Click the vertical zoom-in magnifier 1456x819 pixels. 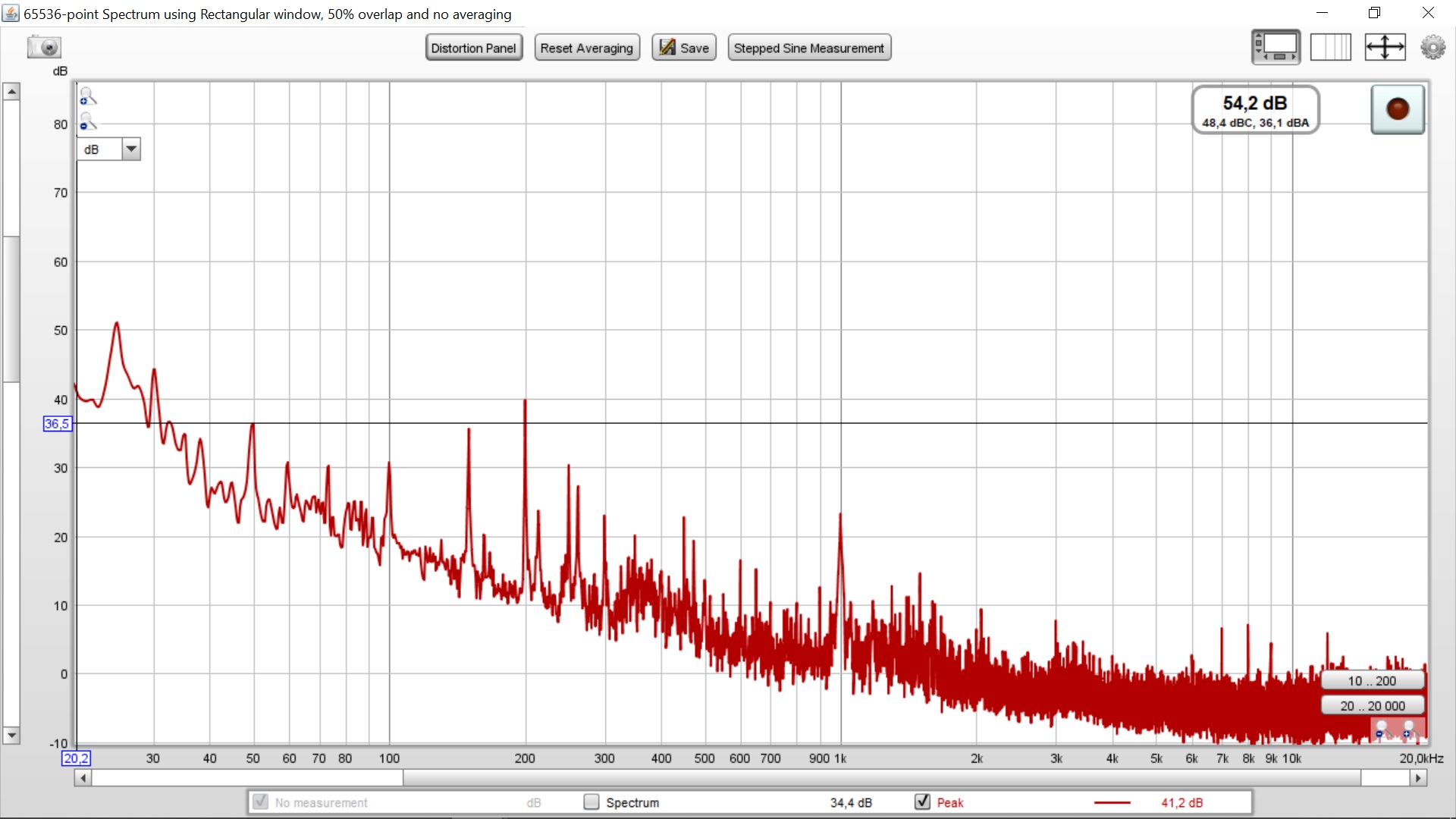pyautogui.click(x=88, y=96)
